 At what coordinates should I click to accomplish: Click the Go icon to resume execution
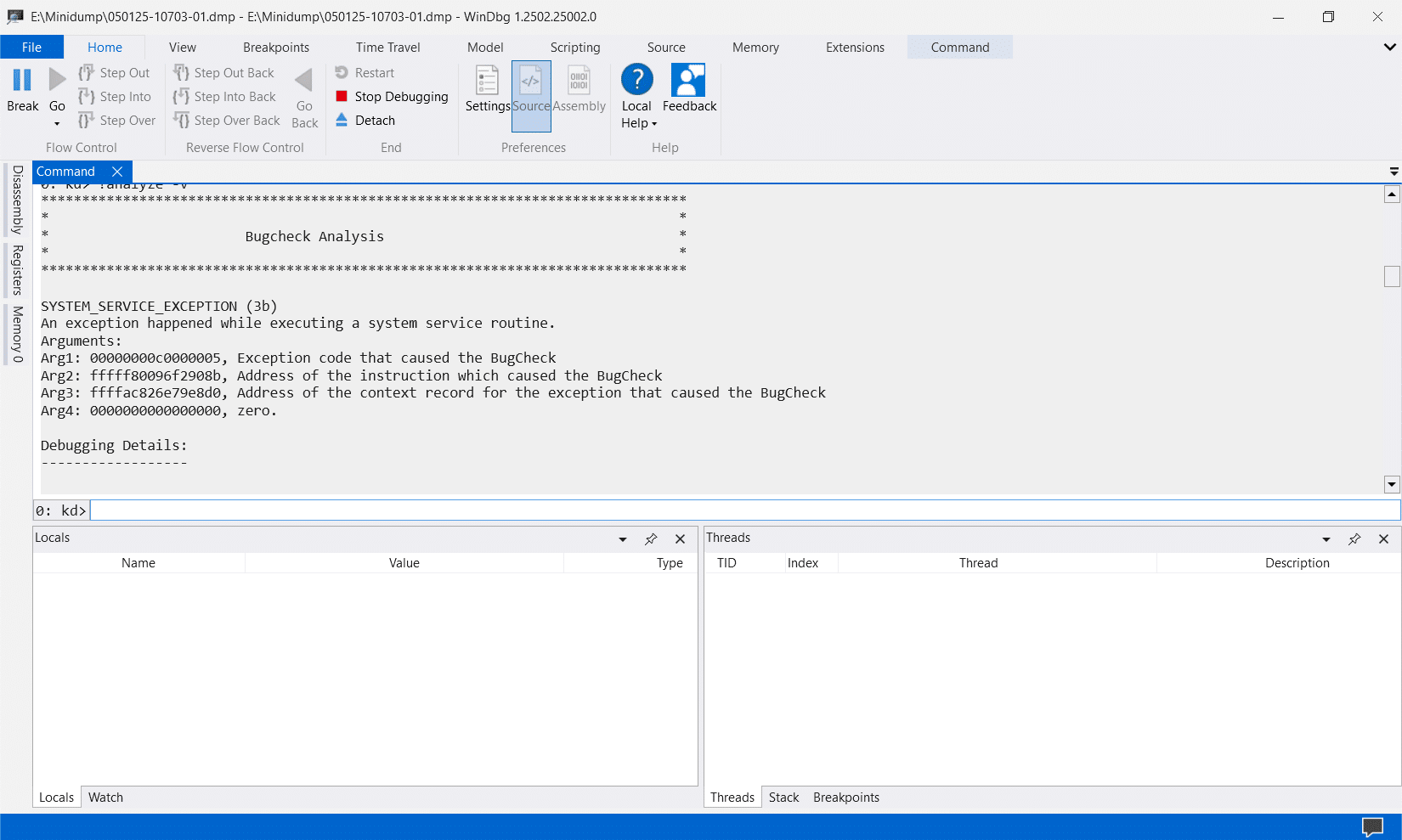coord(57,81)
